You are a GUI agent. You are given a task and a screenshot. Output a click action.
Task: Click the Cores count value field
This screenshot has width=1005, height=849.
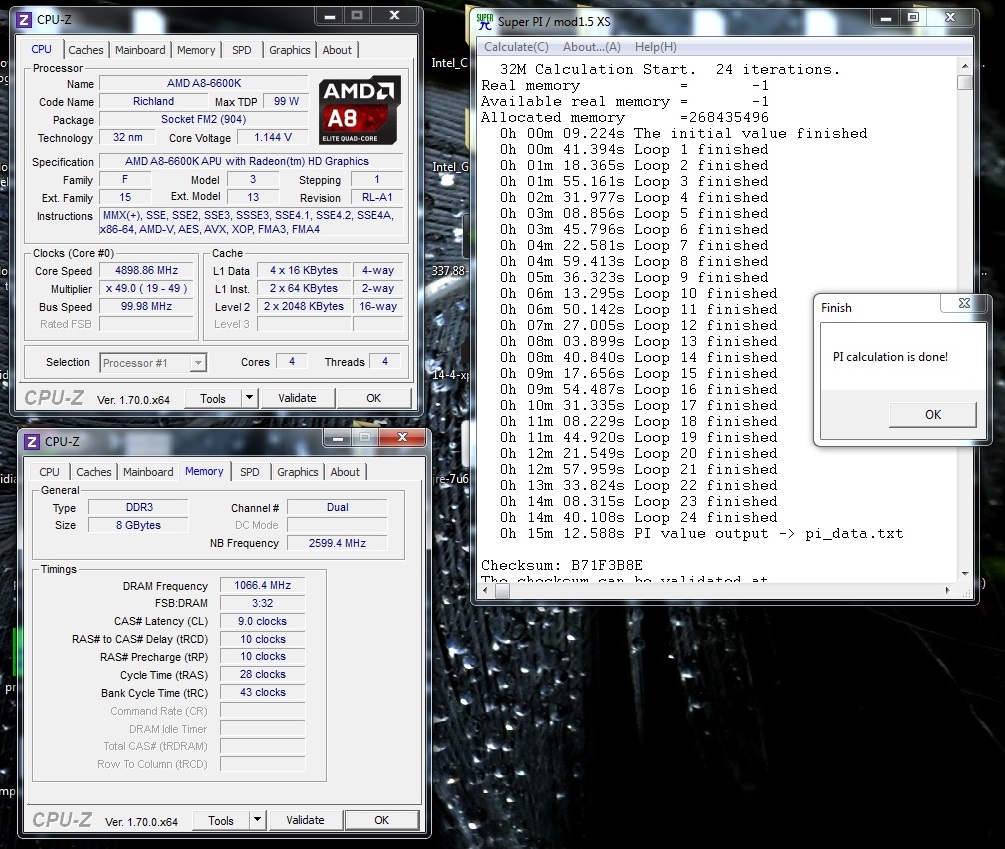pos(292,361)
